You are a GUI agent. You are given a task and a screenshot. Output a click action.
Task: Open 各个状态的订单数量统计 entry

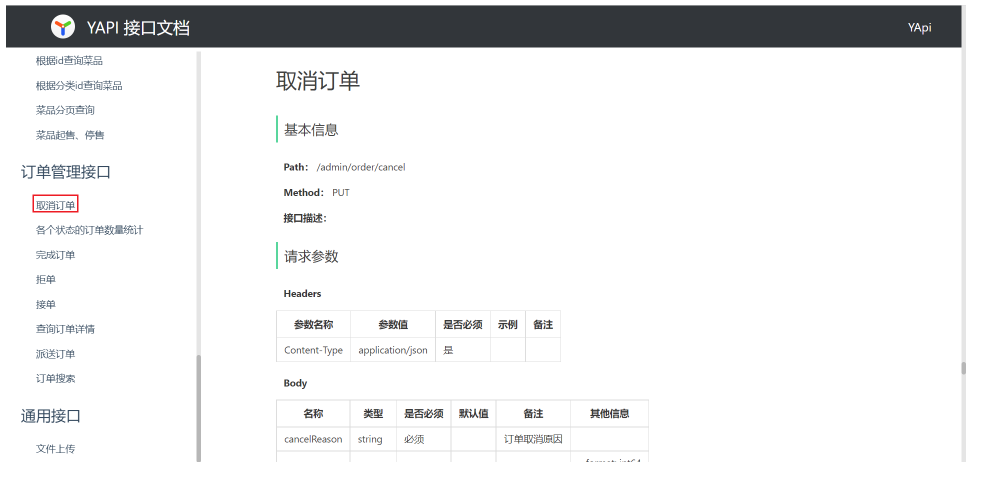click(x=90, y=230)
